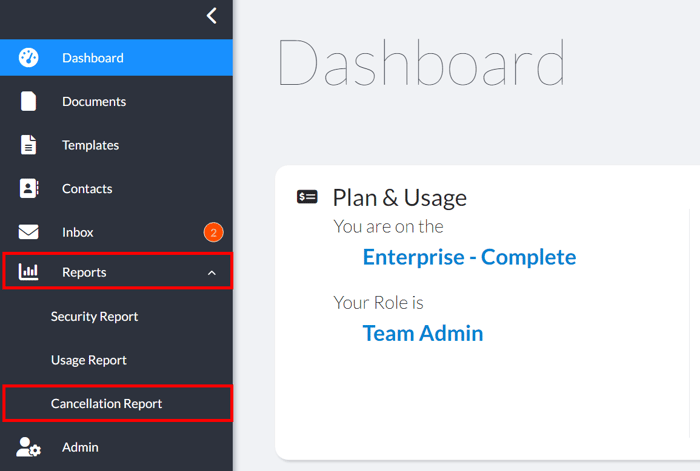
Task: Click the Team Admin role link
Action: point(422,333)
